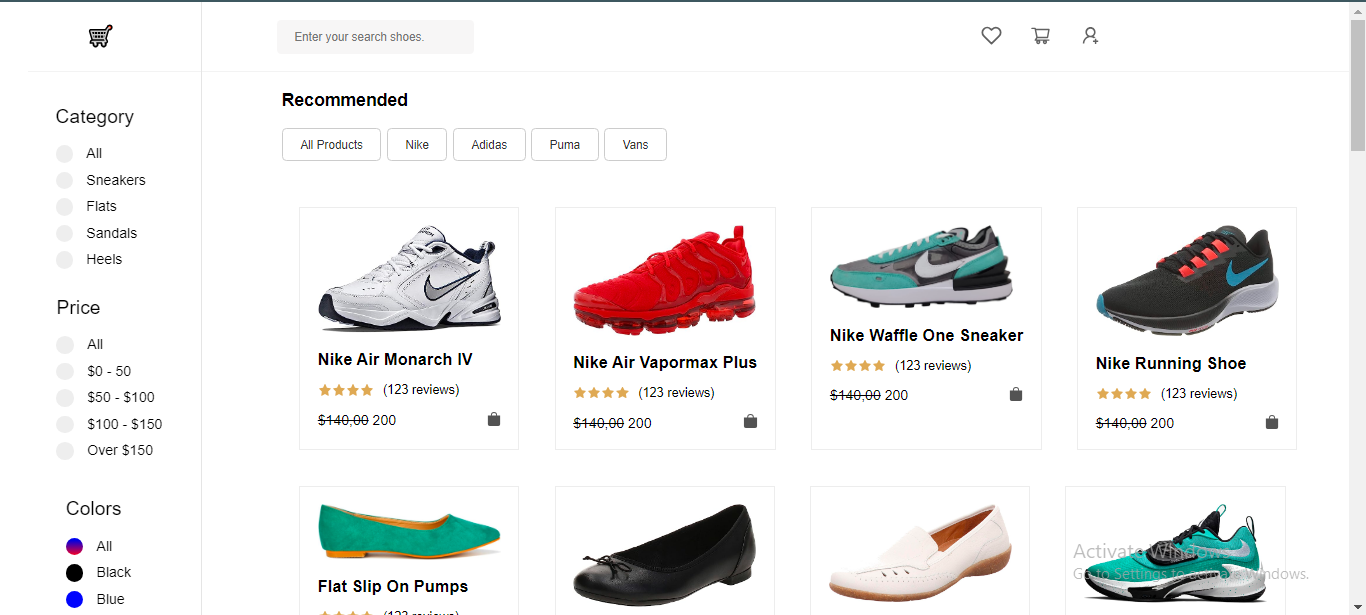Choose the Blue color swatch

point(75,600)
